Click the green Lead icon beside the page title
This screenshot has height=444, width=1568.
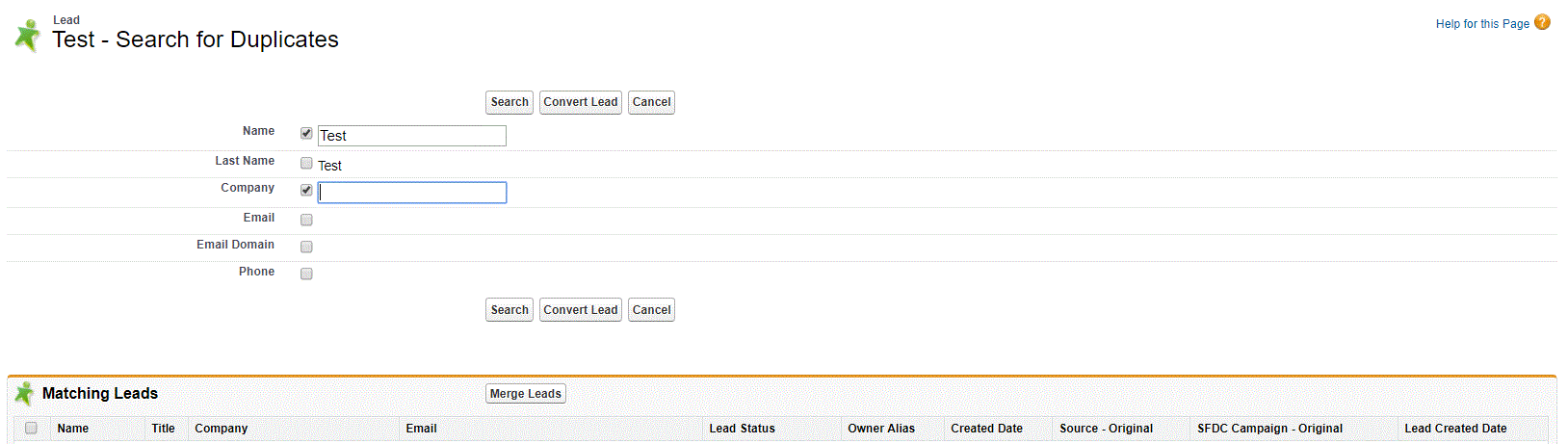[x=28, y=36]
